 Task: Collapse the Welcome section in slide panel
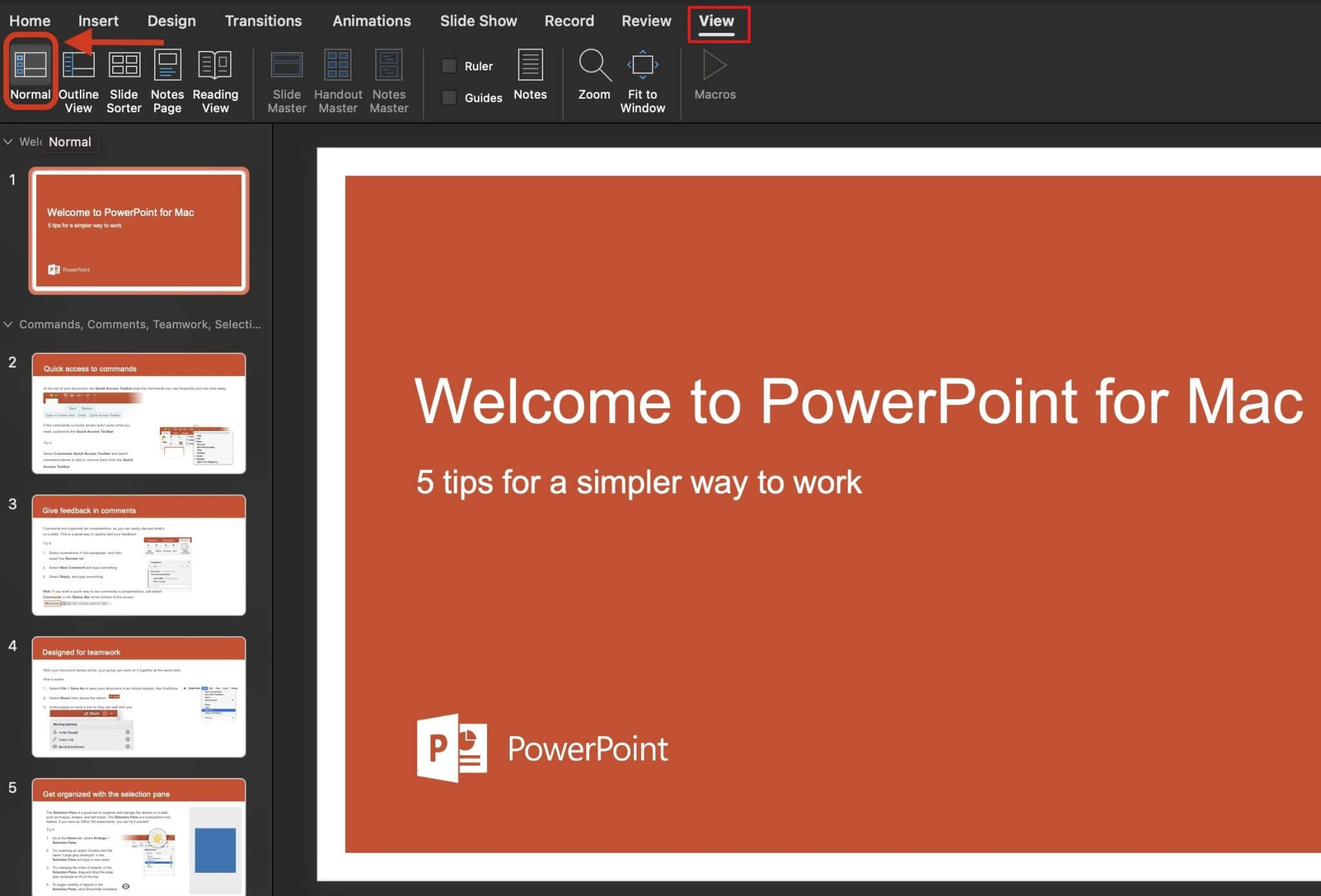click(8, 142)
